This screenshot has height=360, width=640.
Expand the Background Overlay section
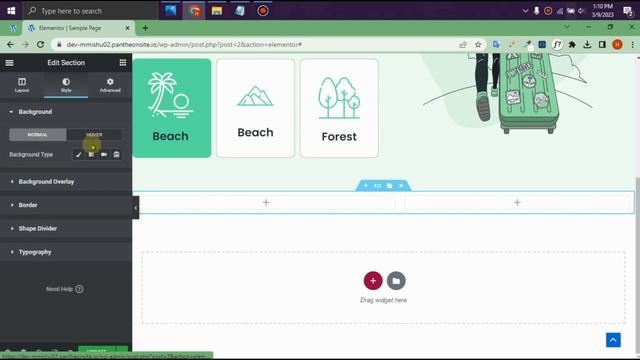(x=66, y=182)
